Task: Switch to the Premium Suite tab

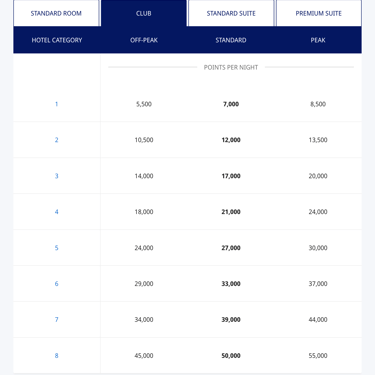Action: [319, 13]
